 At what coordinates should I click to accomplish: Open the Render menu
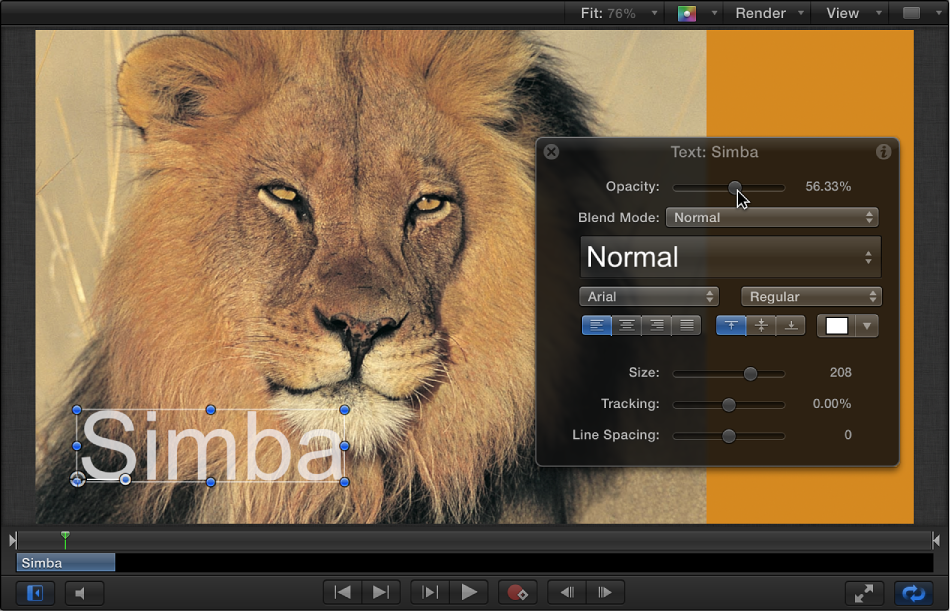pos(760,13)
